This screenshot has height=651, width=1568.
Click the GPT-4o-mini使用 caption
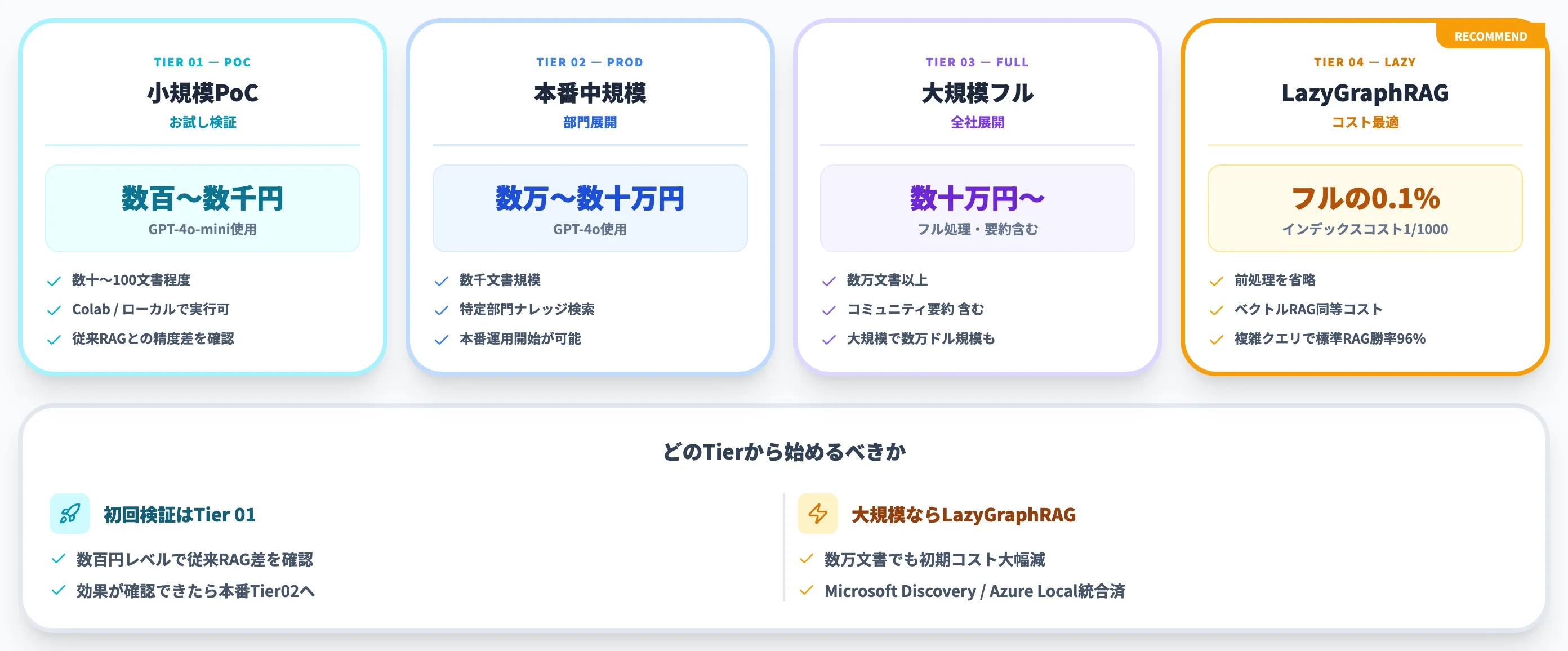[203, 229]
